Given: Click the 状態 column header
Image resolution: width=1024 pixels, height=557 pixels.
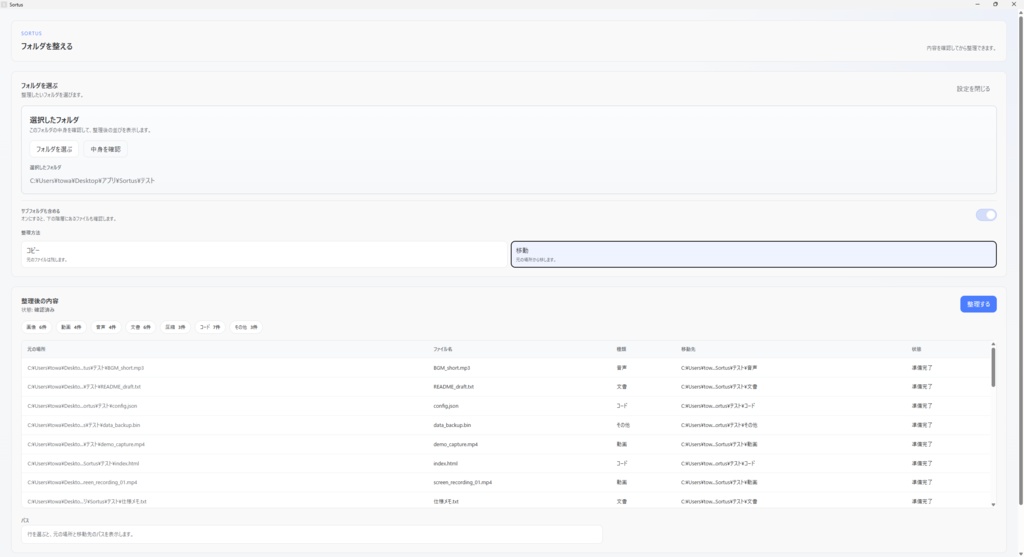Looking at the screenshot, I should 916,349.
